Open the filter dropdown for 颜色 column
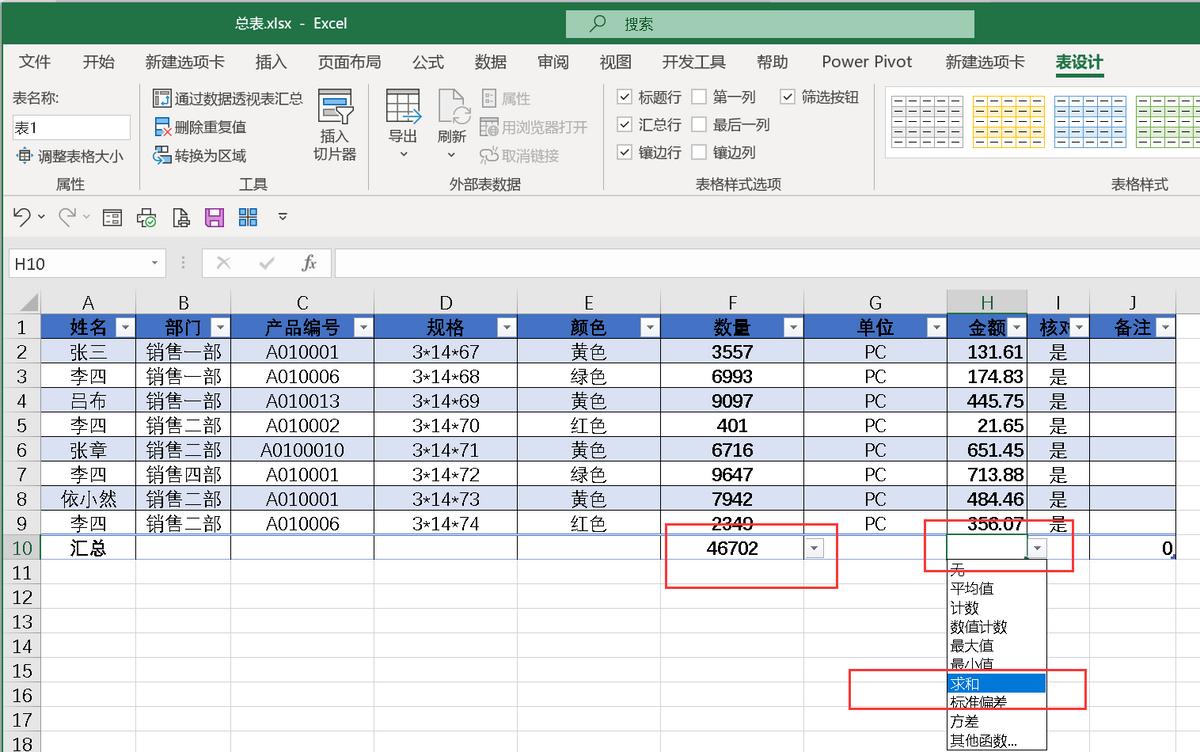This screenshot has width=1200, height=752. tap(650, 327)
